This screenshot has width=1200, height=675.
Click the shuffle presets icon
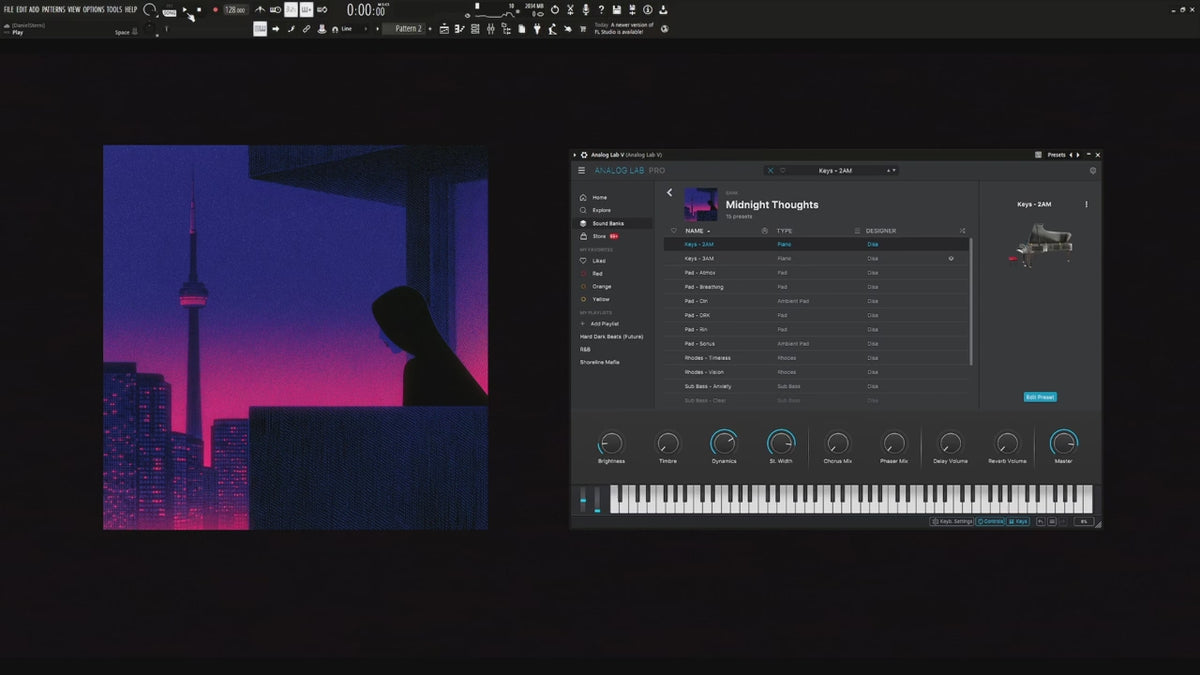click(x=962, y=231)
